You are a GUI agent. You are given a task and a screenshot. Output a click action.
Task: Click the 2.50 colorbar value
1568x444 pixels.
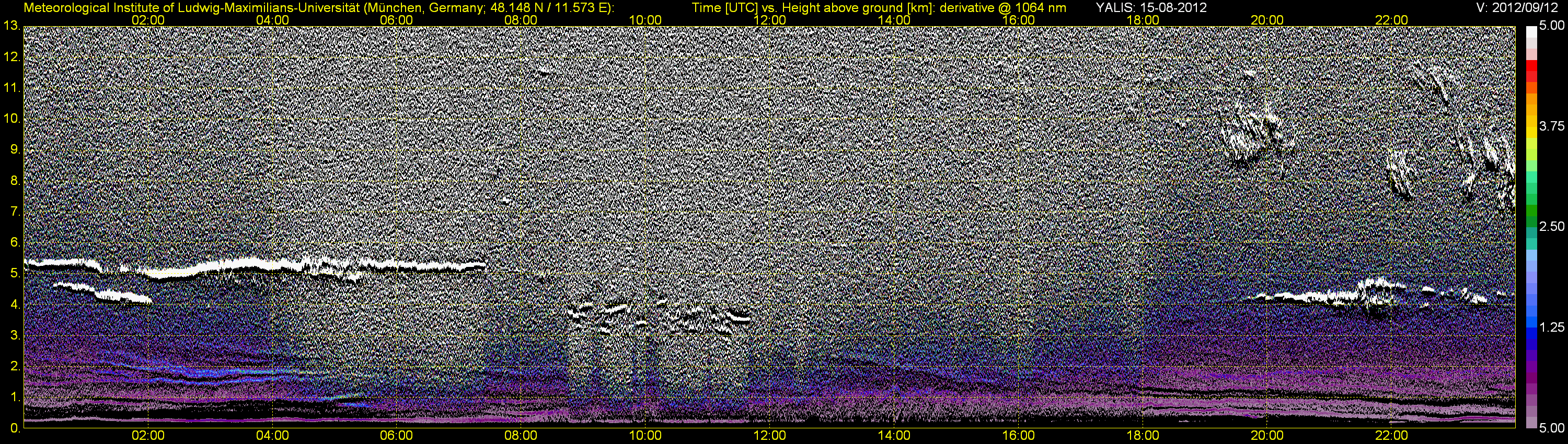point(1552,226)
